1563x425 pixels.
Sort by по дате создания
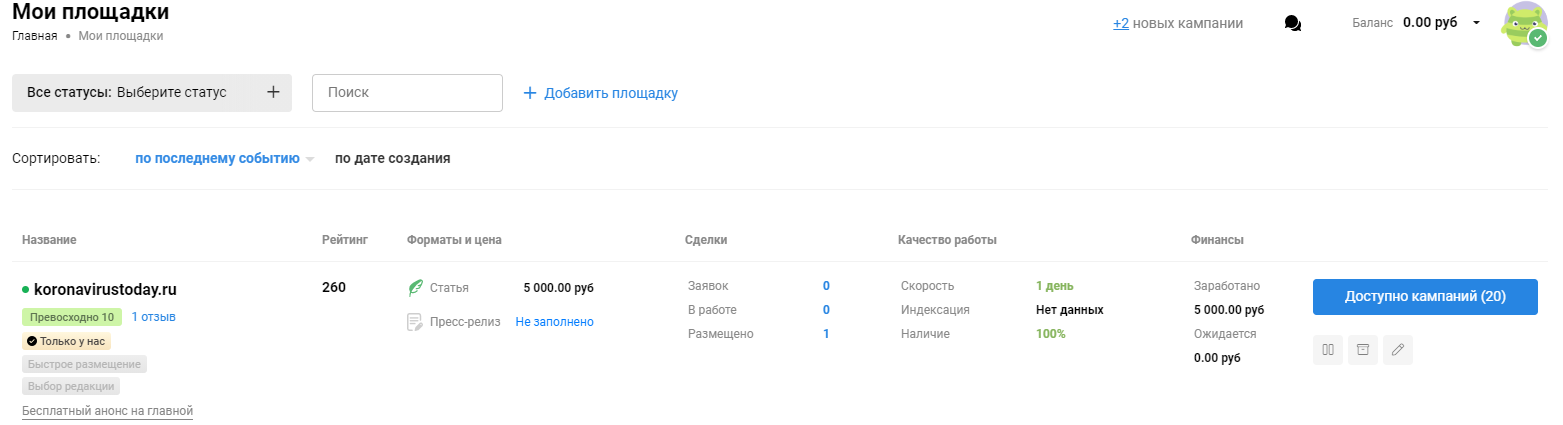(x=392, y=158)
